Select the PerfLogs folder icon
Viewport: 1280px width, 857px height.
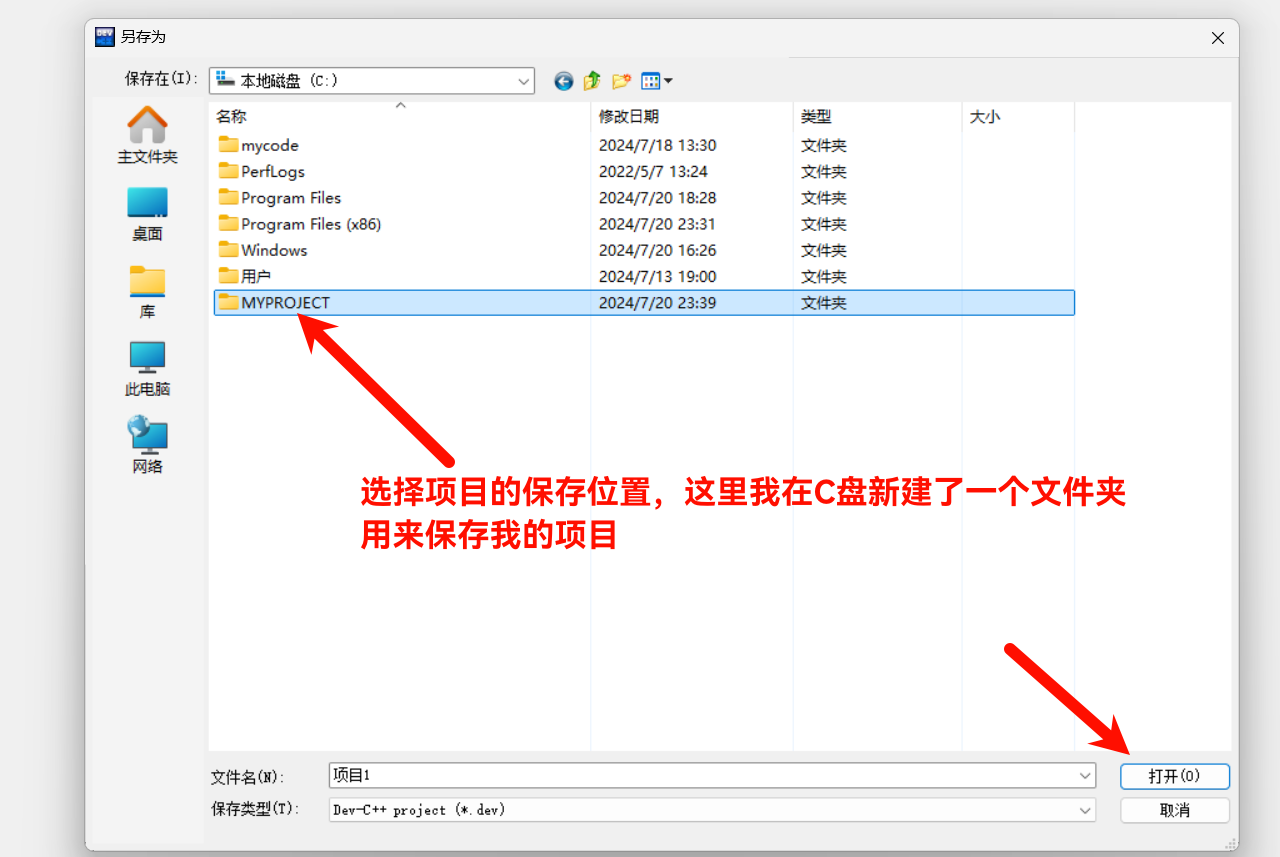229,171
